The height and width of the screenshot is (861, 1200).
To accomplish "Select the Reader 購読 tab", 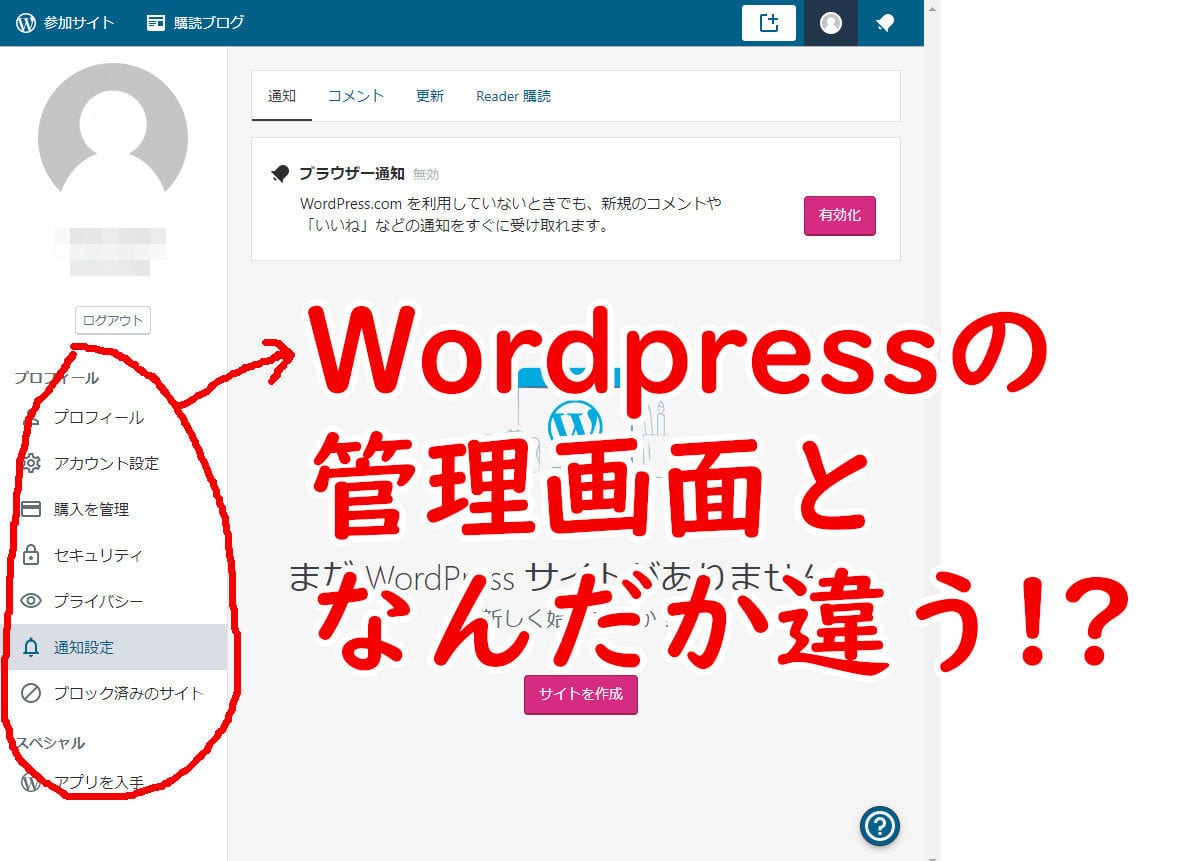I will [x=513, y=96].
